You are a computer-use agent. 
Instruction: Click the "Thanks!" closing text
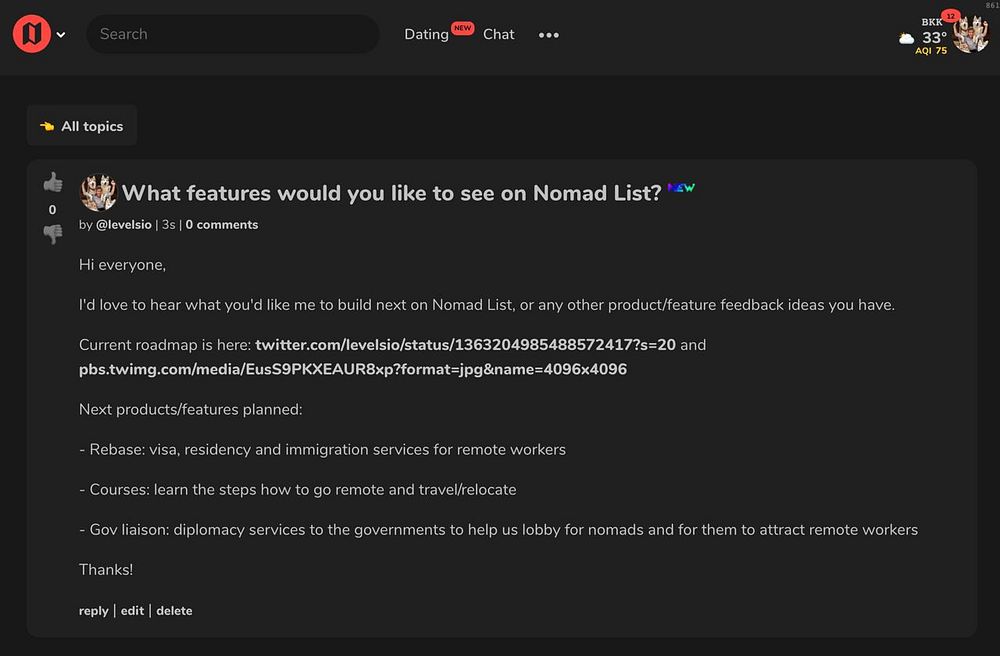(x=106, y=569)
